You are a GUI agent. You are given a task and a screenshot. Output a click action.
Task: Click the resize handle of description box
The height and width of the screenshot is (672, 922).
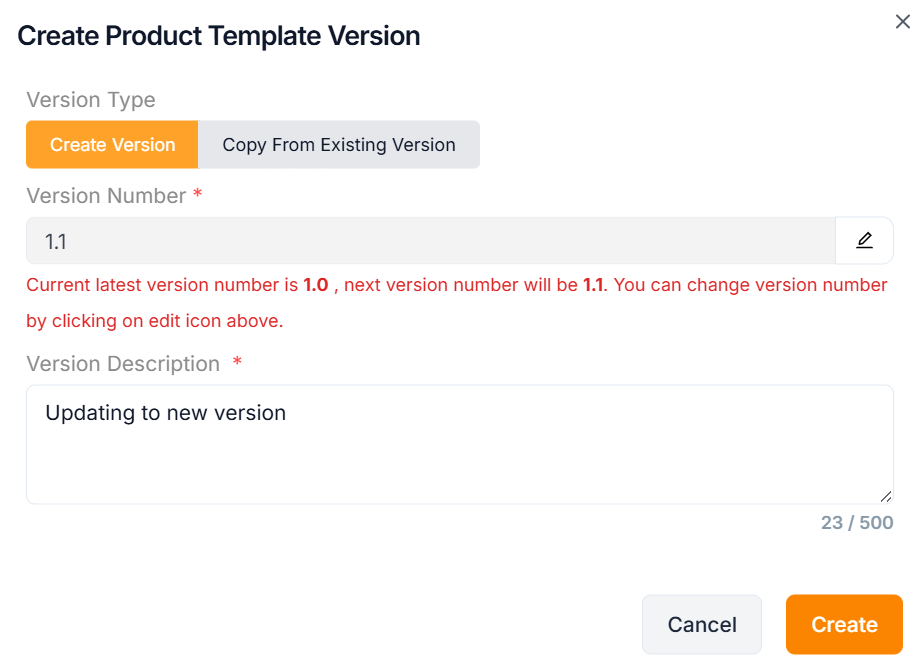(x=886, y=496)
